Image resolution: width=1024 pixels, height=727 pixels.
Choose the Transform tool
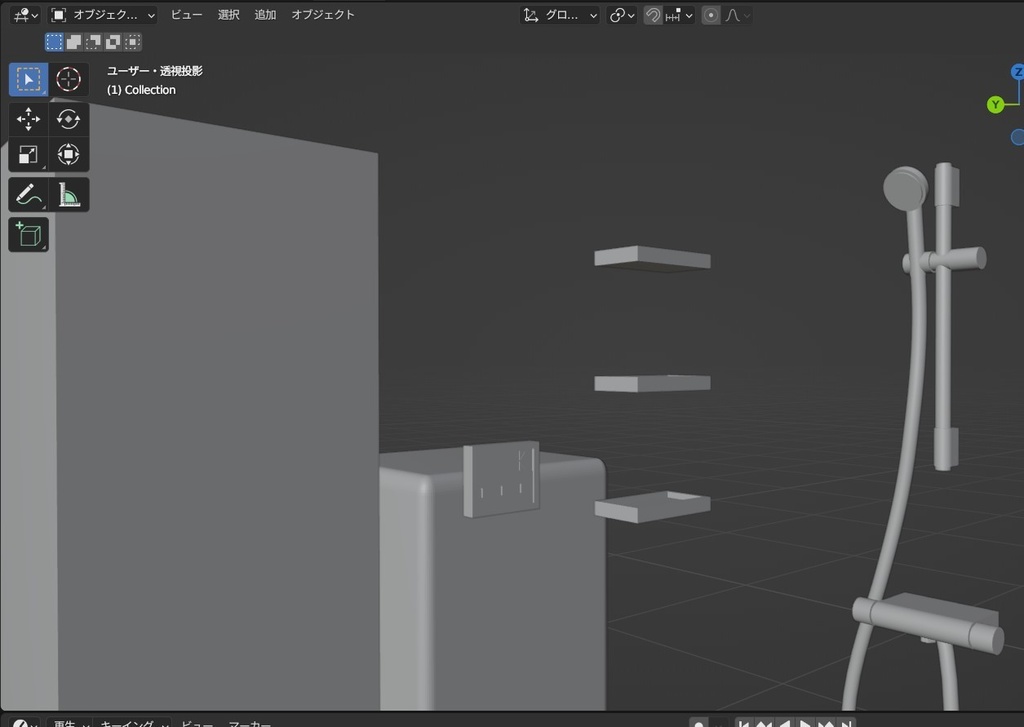[x=68, y=155]
